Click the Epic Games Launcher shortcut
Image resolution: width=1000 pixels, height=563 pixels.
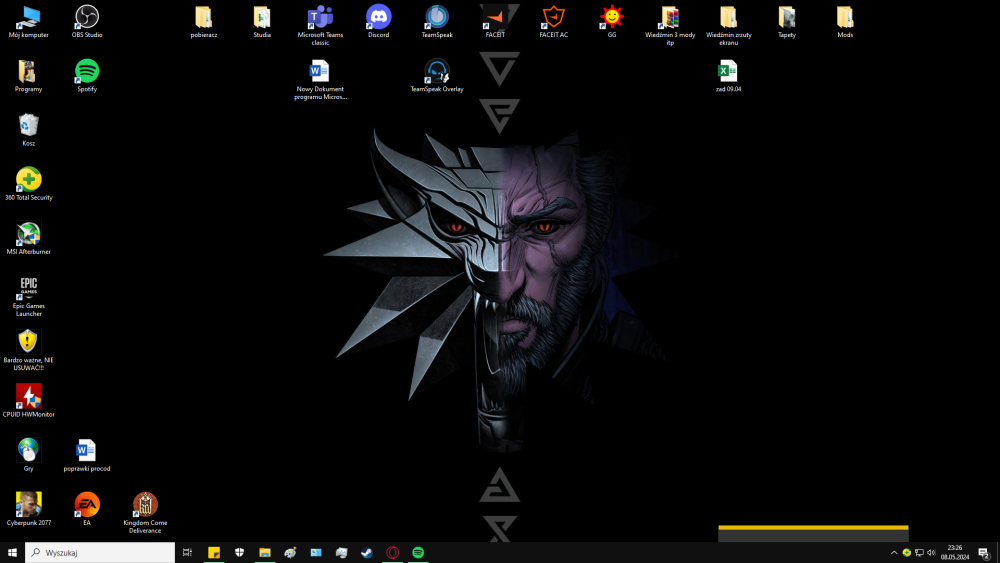click(x=29, y=289)
